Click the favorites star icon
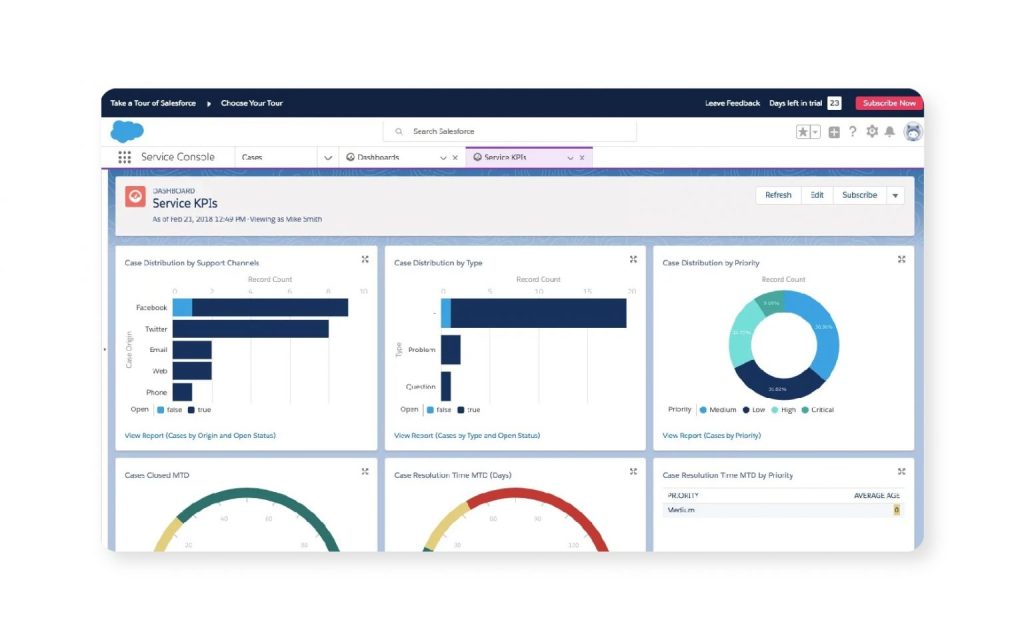1024x640 pixels. point(803,132)
